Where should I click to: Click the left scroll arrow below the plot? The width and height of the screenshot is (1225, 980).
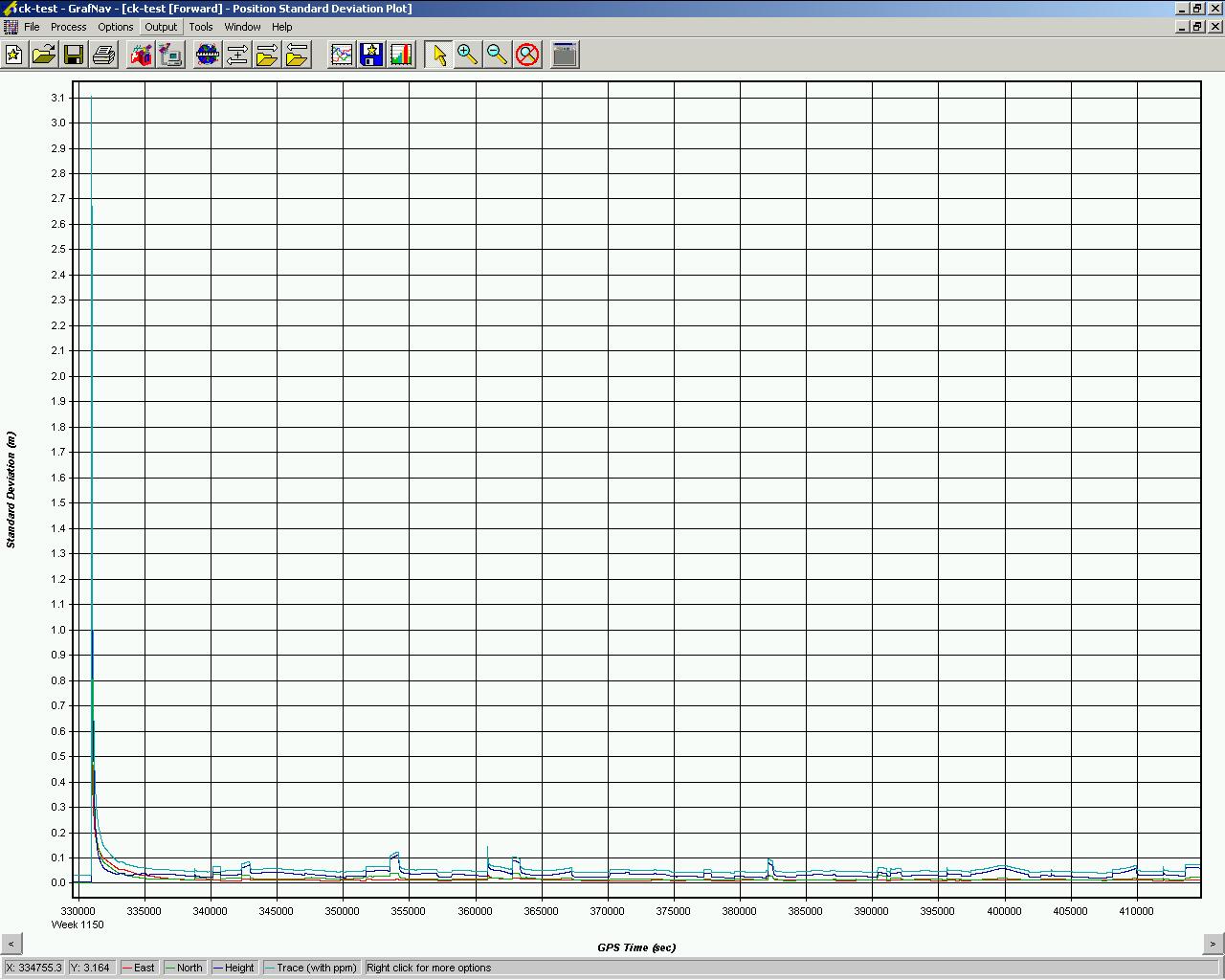(11, 944)
